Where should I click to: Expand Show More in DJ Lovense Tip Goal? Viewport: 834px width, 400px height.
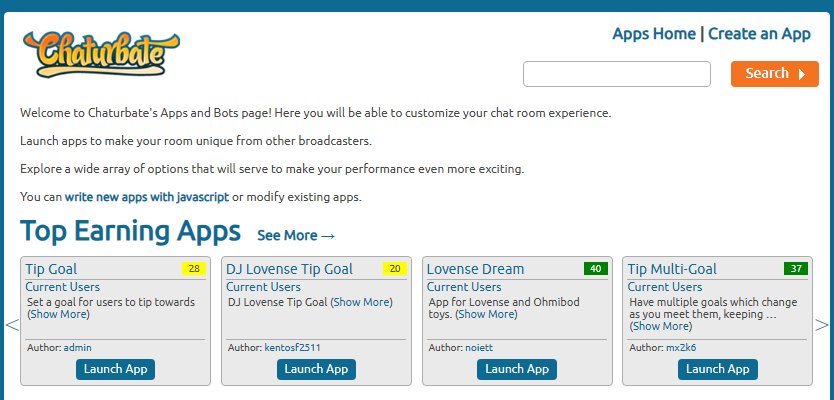point(362,302)
